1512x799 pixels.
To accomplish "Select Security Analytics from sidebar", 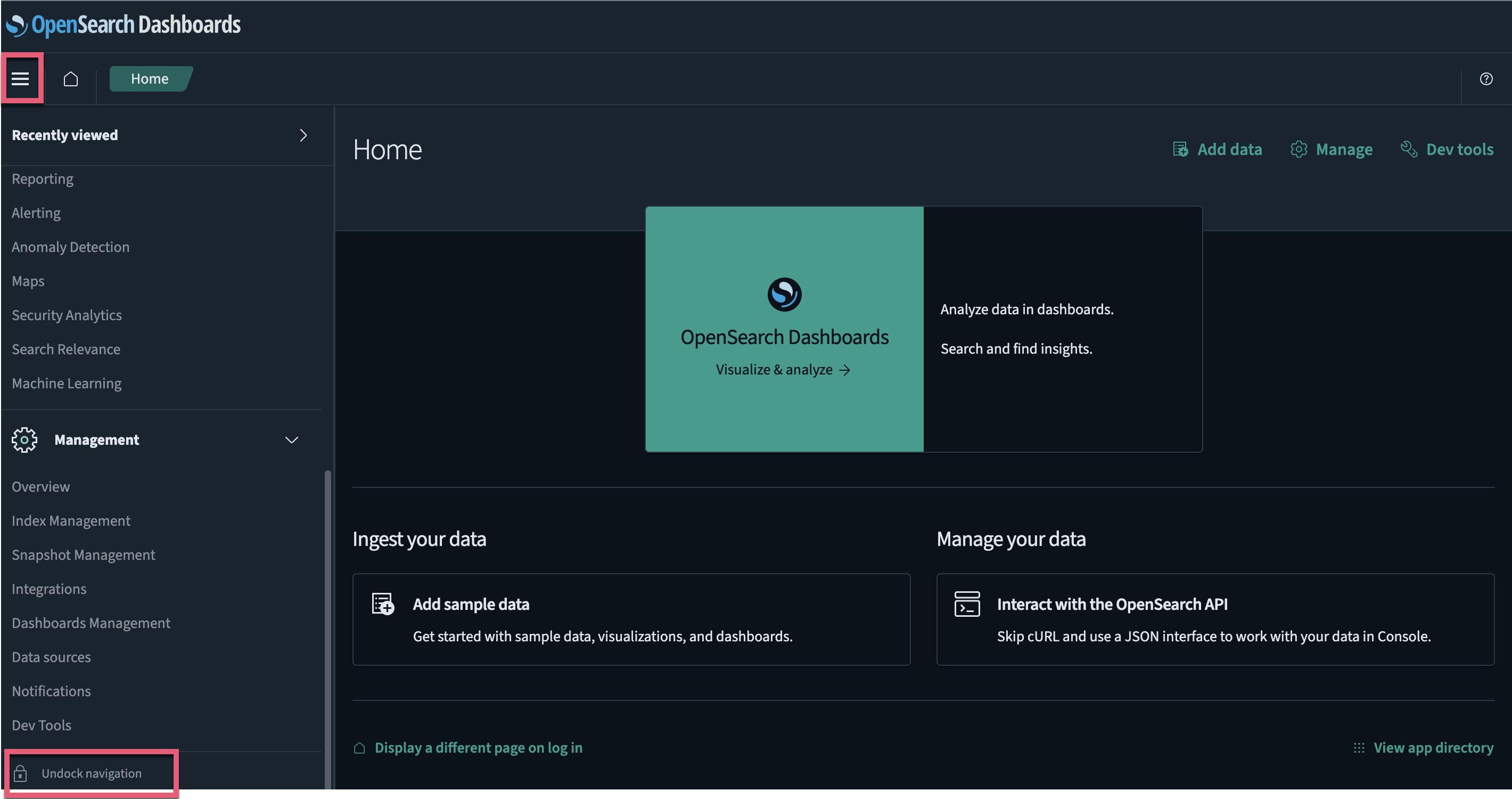I will click(67, 315).
